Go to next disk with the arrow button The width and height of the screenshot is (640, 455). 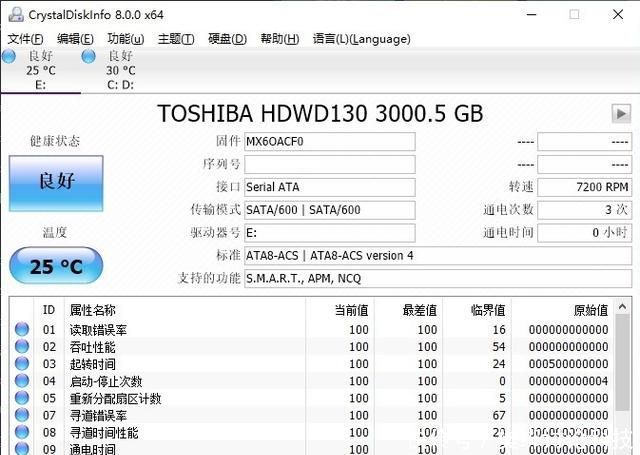coord(621,114)
